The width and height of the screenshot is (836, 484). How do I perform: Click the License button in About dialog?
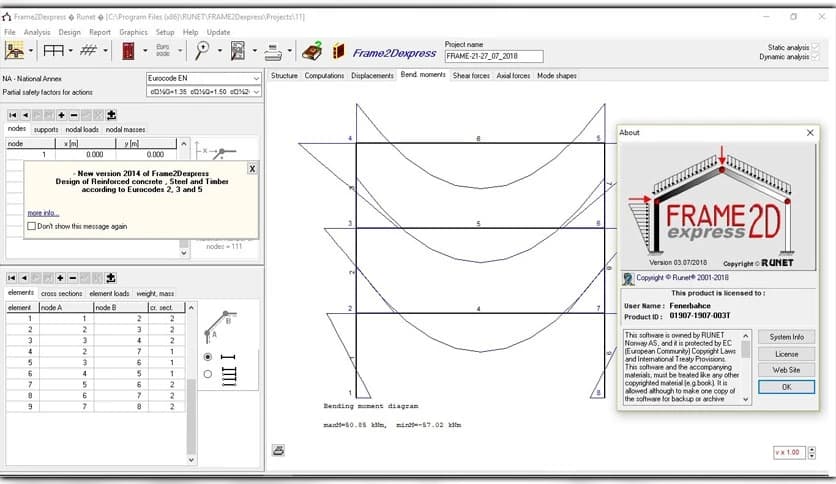(x=786, y=354)
